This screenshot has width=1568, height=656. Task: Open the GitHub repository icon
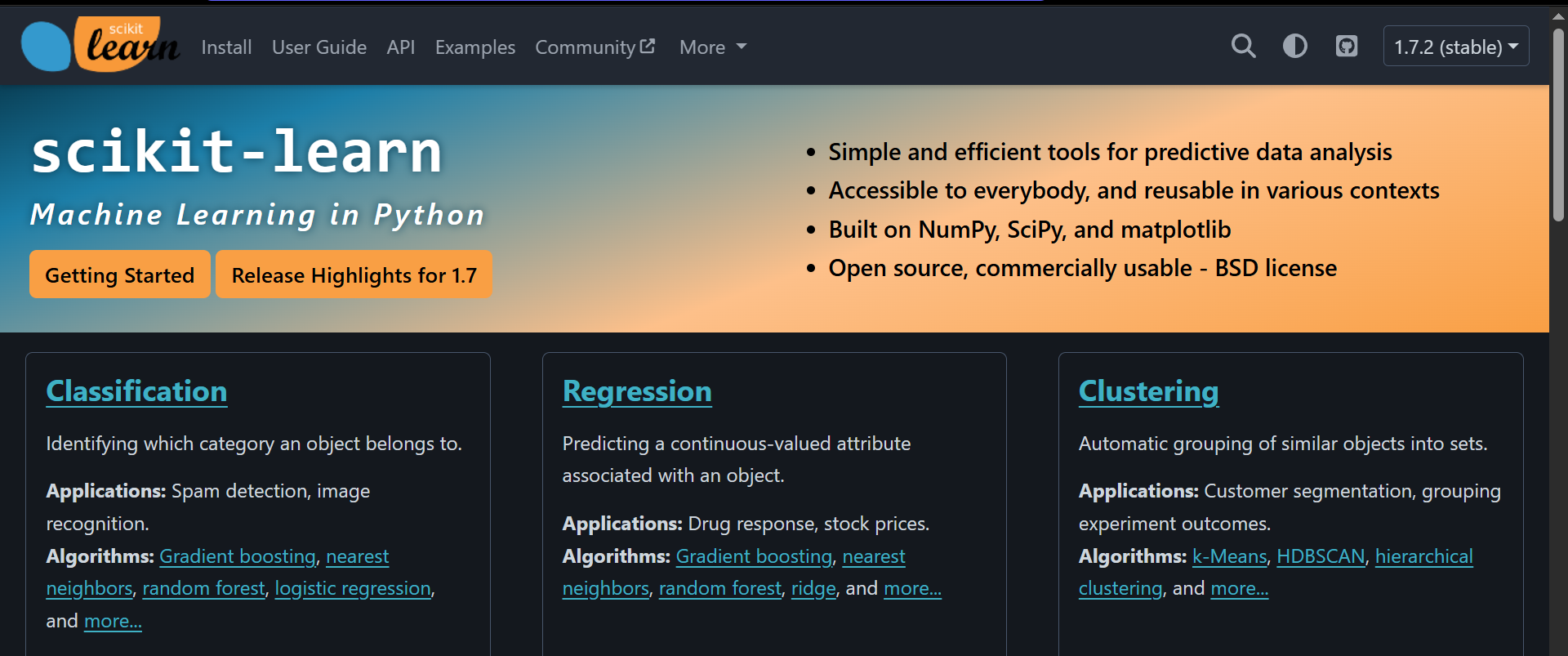(x=1346, y=46)
